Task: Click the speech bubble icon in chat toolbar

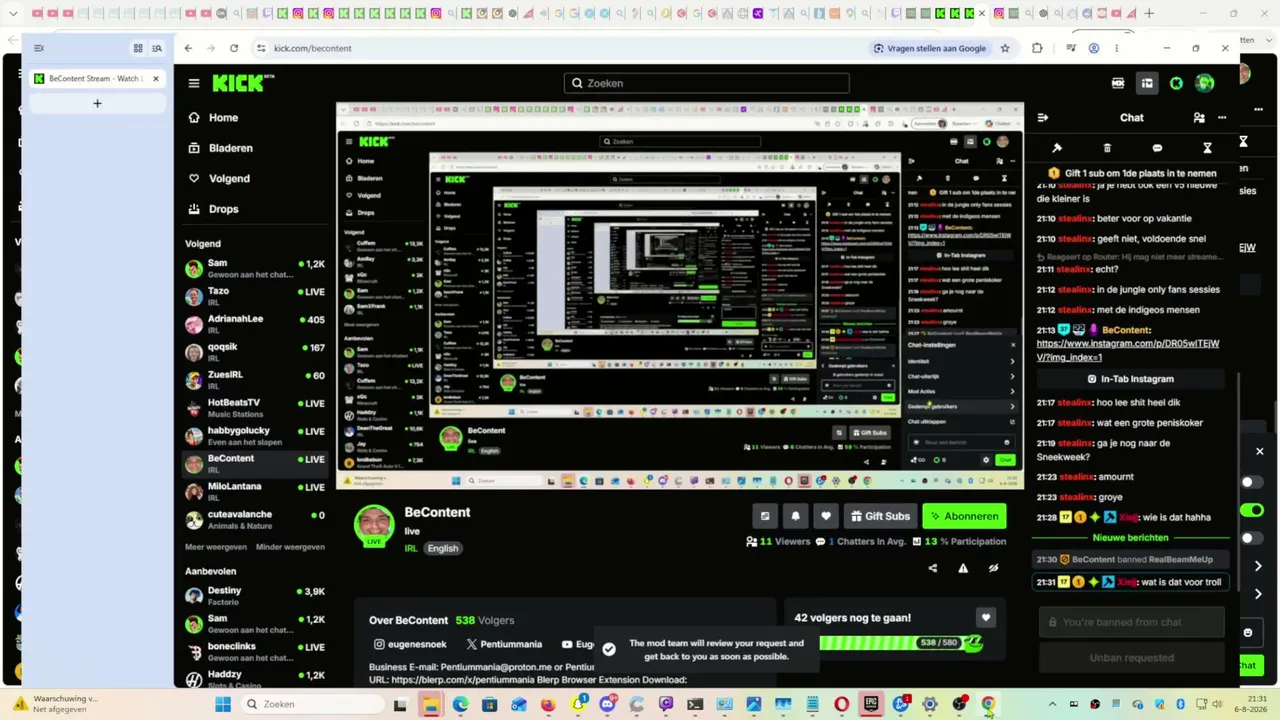Action: [x=1157, y=148]
